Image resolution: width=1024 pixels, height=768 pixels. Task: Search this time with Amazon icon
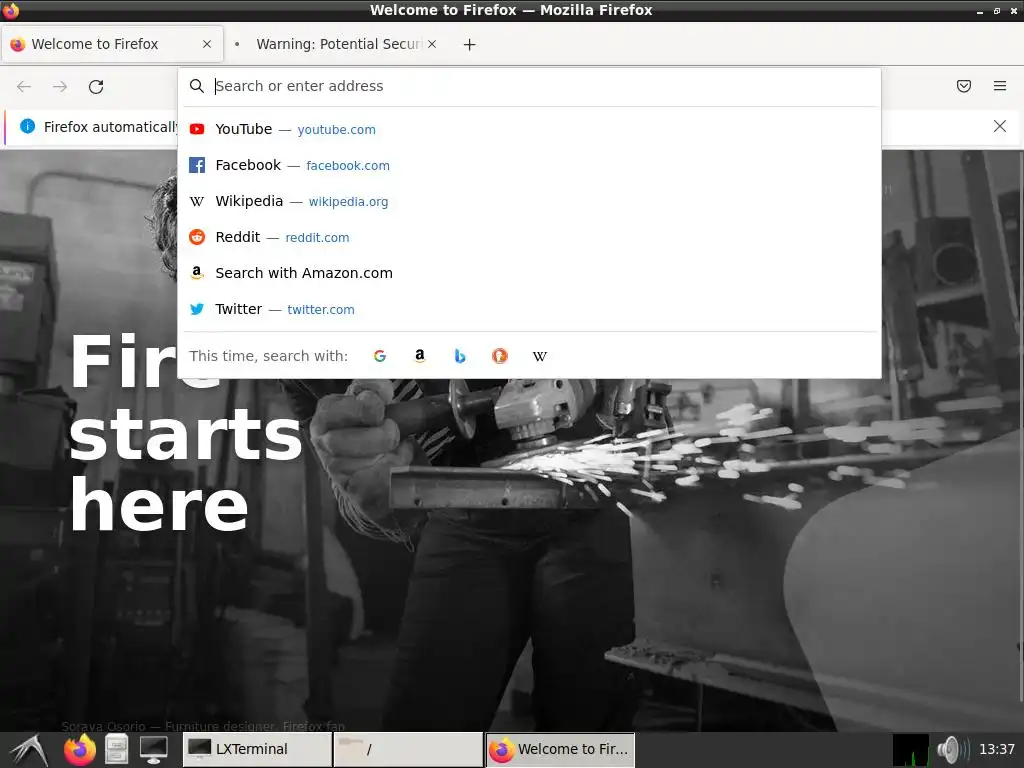420,356
